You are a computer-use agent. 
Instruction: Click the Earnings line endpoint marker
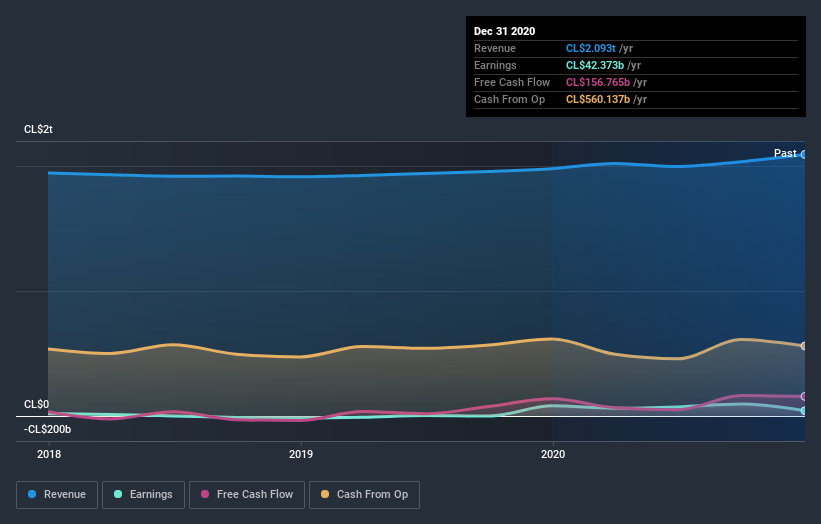[804, 411]
